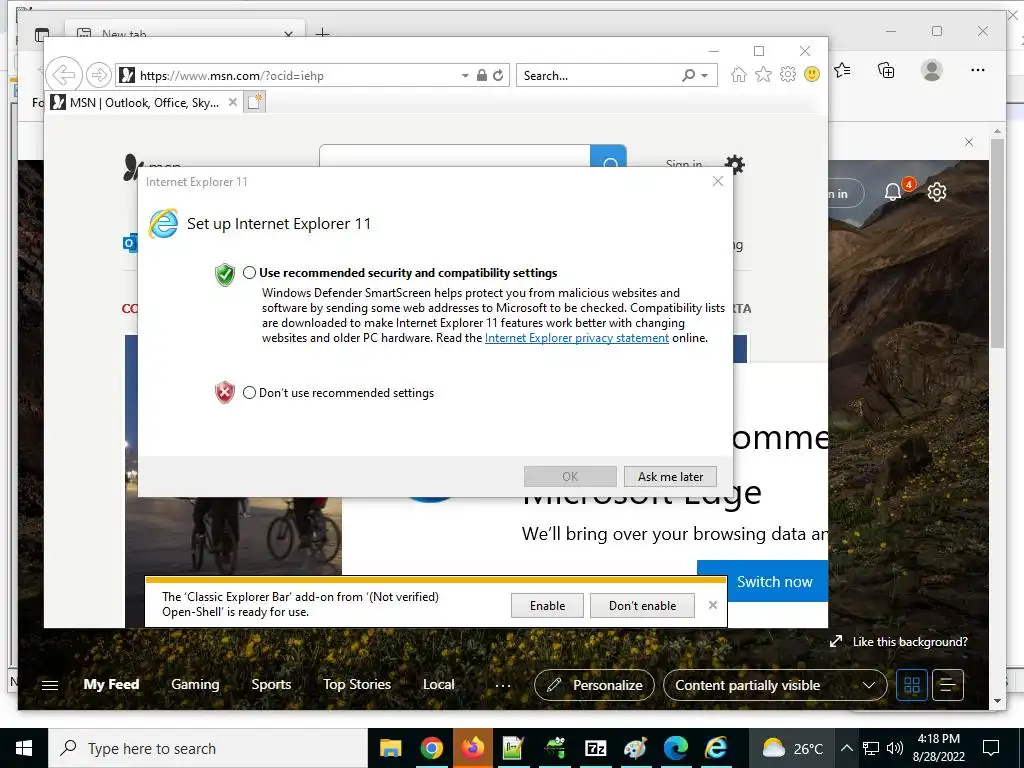Expand the IE search provider dropdown arrow
1024x768 pixels.
(705, 76)
